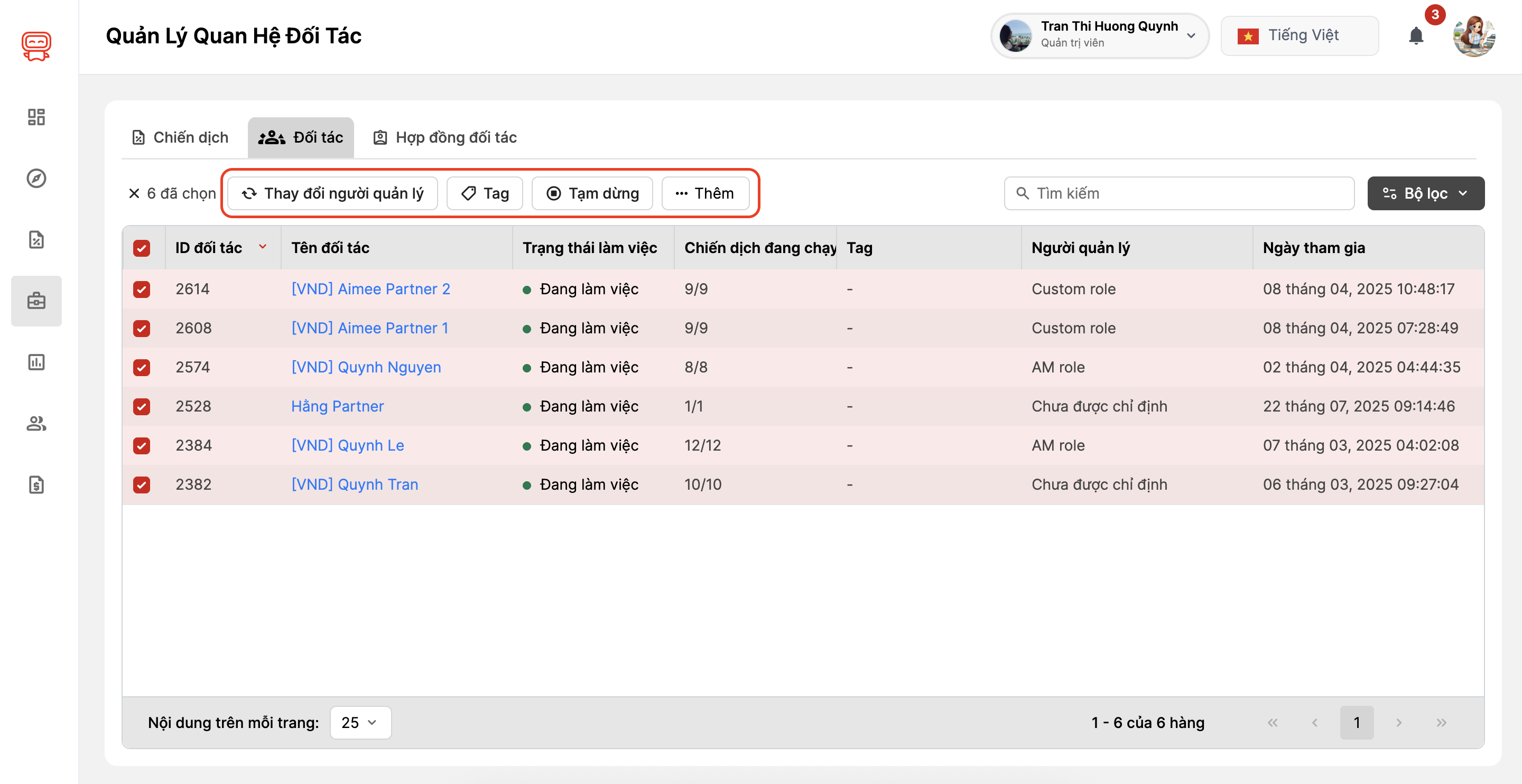Open the briefcase partner management sidebar icon
Screen dimensions: 1522x784
point(36,301)
